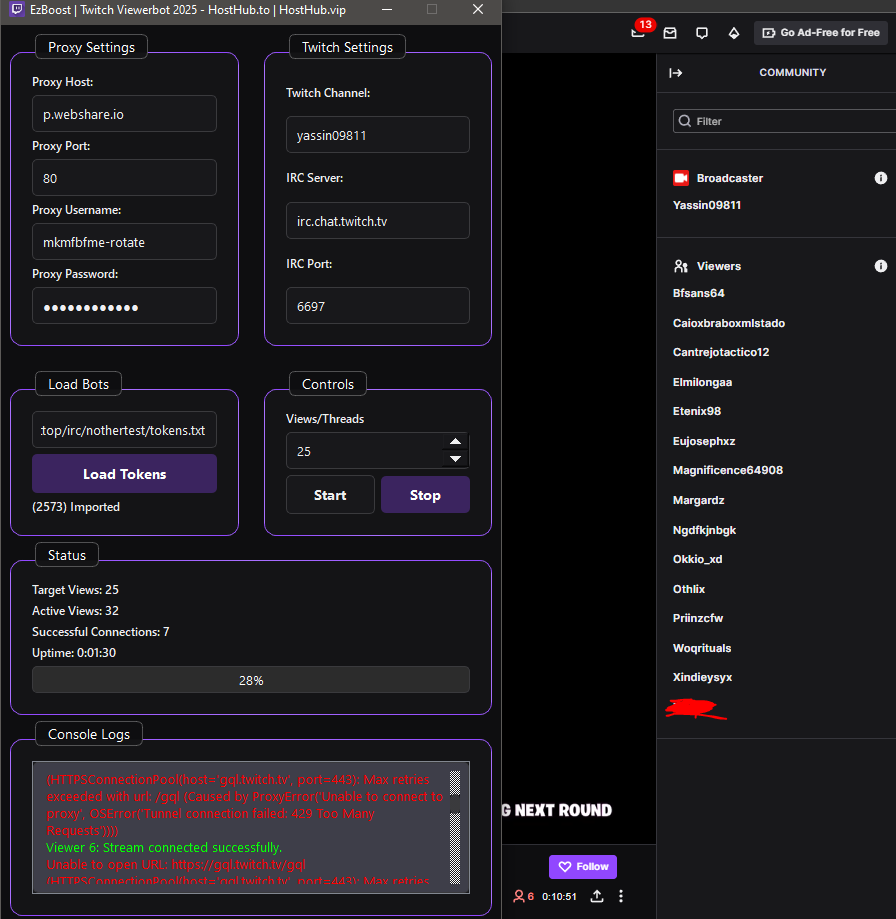Click broadcaster name Yassin09811
Image resolution: width=896 pixels, height=919 pixels.
[707, 205]
